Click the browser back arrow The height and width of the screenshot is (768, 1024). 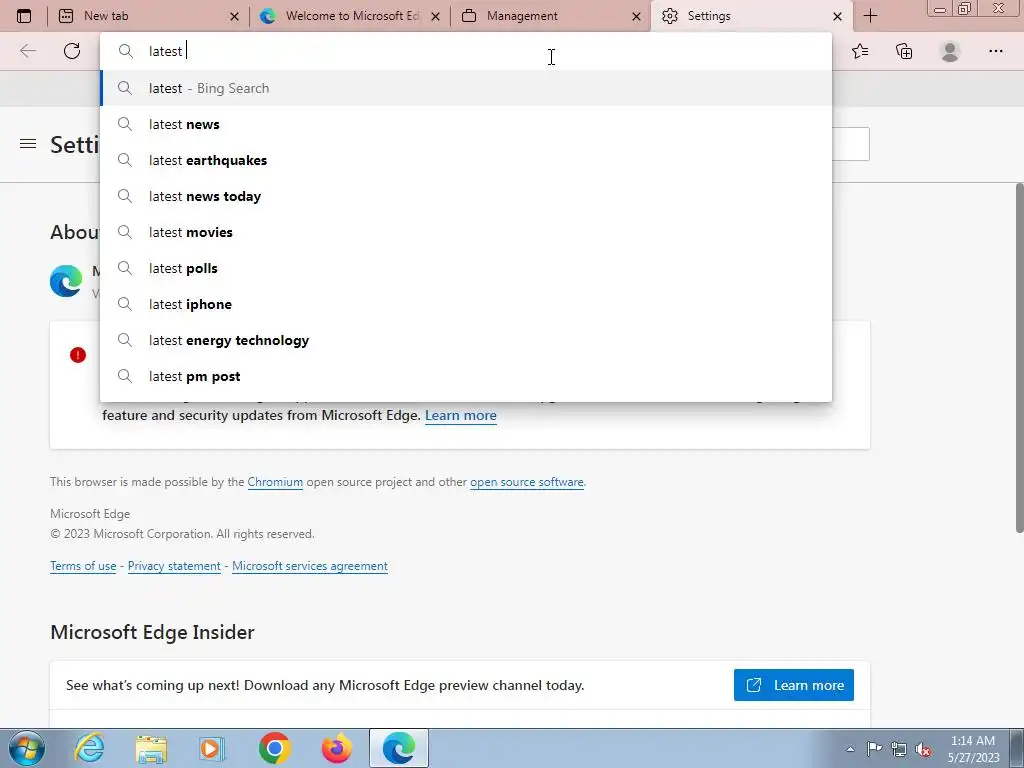coord(27,51)
